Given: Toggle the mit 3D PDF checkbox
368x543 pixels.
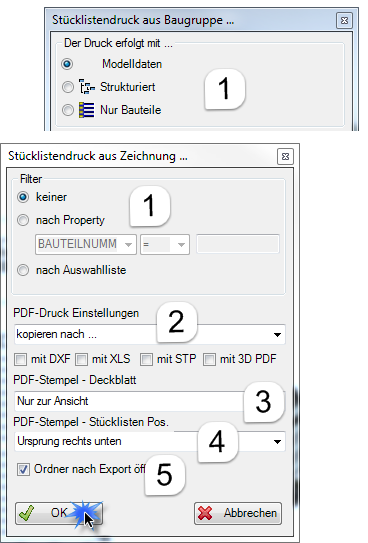Looking at the screenshot, I should pos(209,359).
